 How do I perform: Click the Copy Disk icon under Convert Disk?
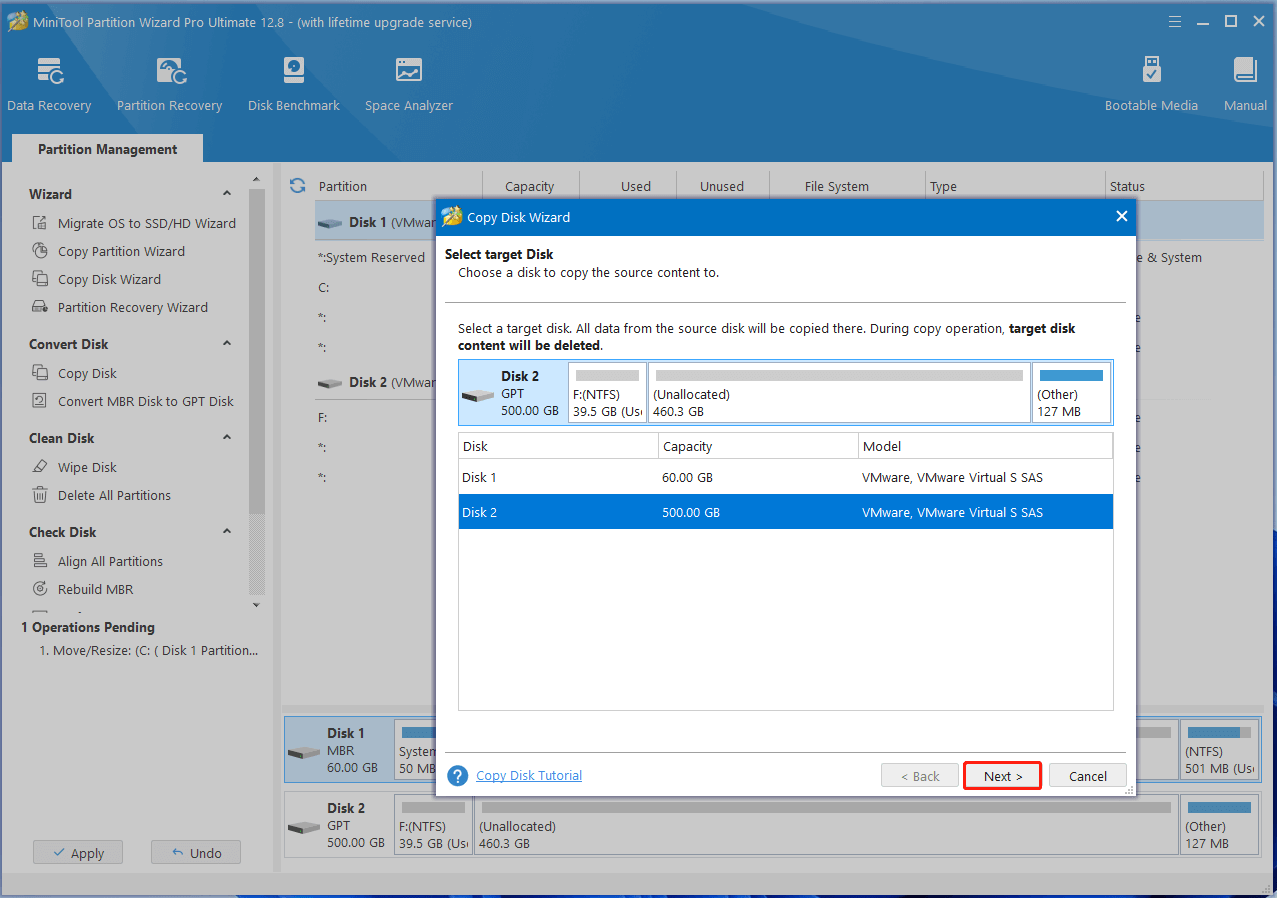click(x=40, y=373)
